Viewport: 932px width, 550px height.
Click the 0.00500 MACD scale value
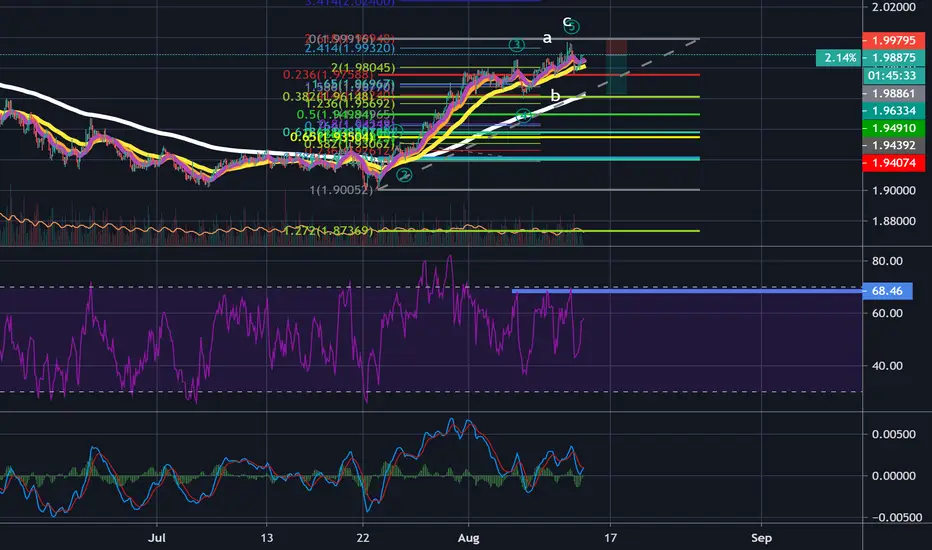click(893, 434)
